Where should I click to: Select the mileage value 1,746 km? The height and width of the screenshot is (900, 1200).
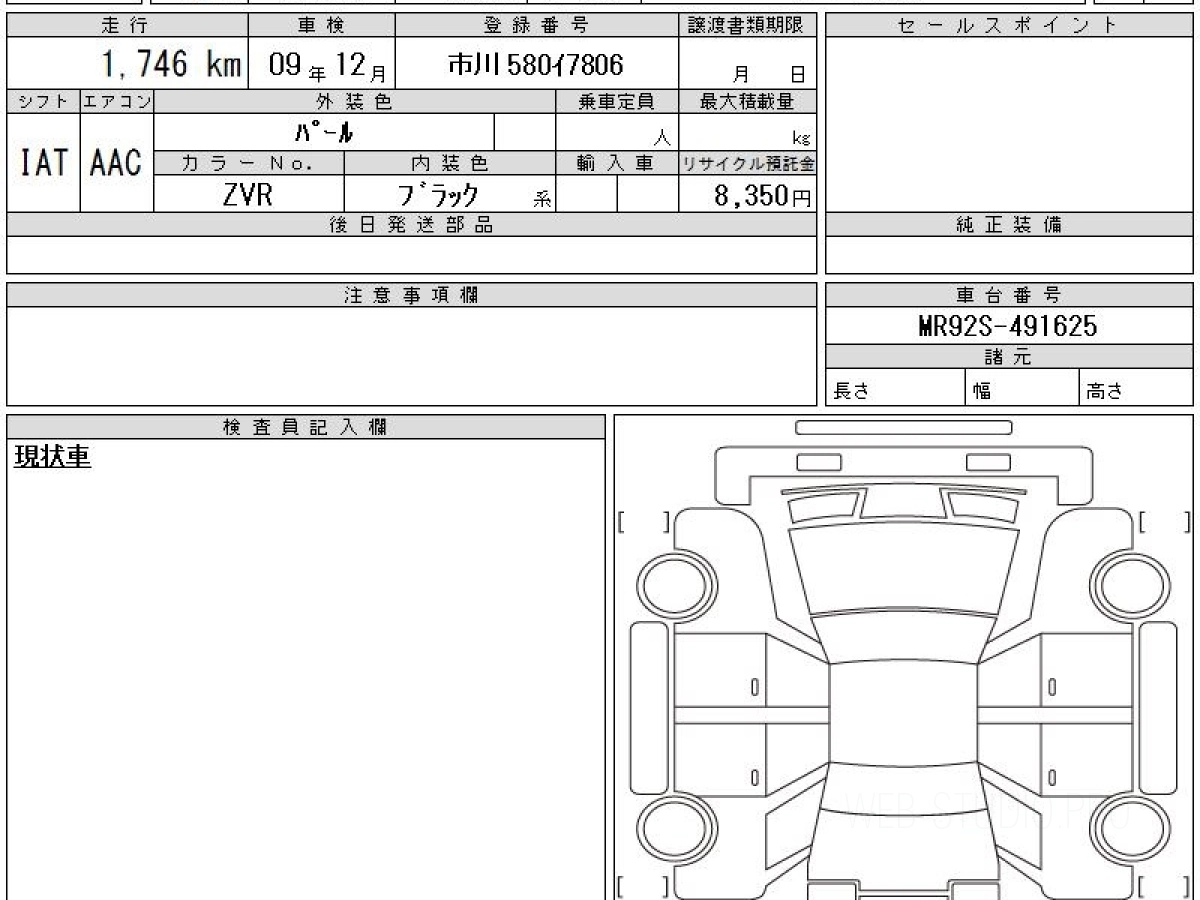[x=171, y=66]
